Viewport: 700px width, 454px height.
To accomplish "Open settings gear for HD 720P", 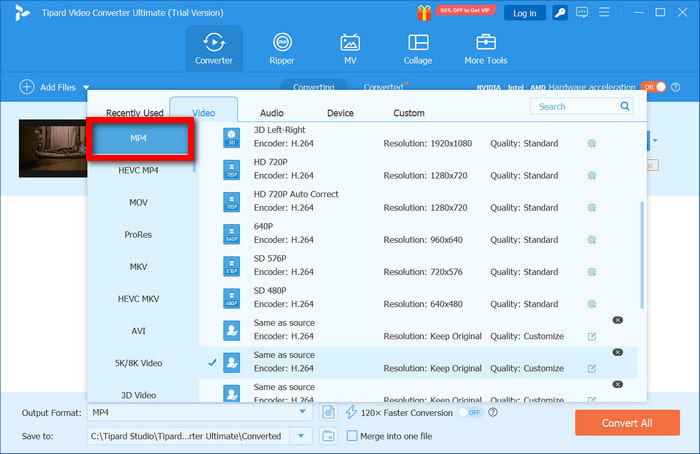I will tap(592, 175).
